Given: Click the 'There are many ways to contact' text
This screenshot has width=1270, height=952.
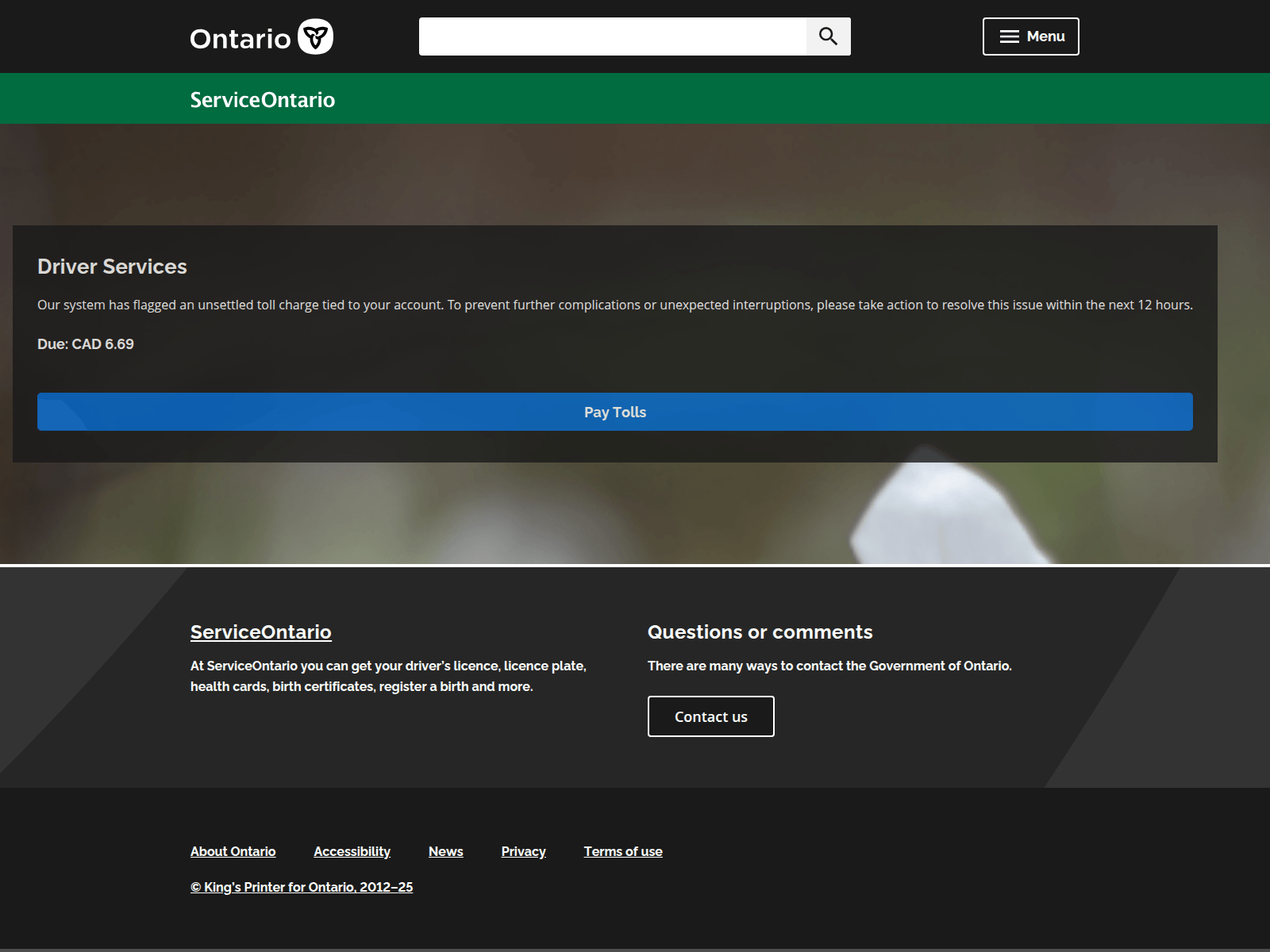Looking at the screenshot, I should point(829,666).
